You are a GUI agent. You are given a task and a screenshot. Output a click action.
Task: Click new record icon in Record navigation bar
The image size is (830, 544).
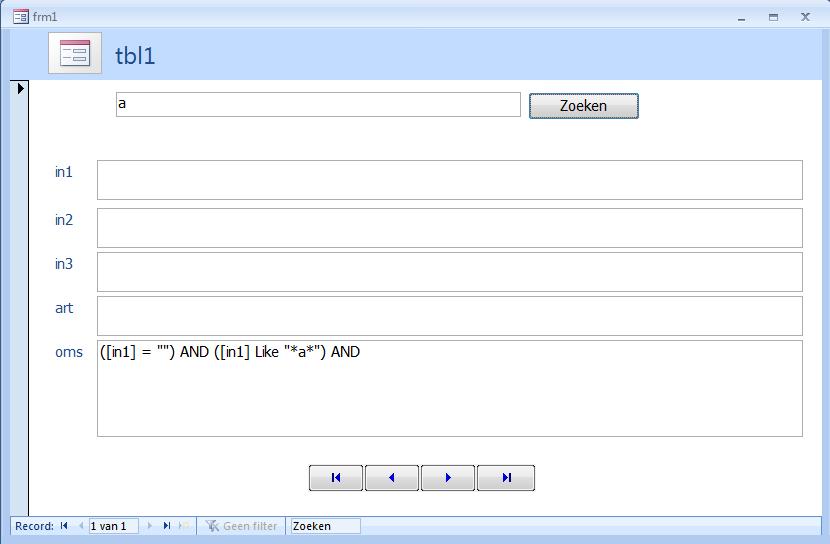click(x=184, y=526)
